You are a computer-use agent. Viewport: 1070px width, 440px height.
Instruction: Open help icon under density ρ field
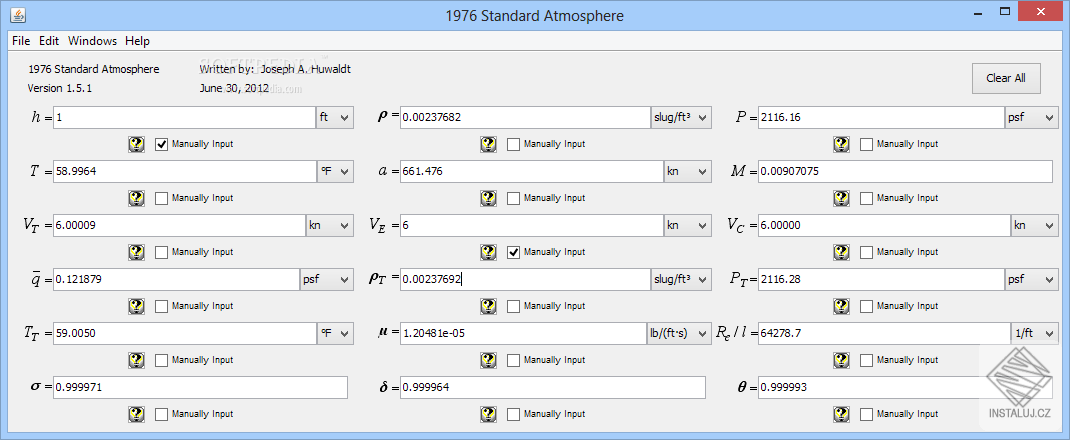tap(488, 144)
